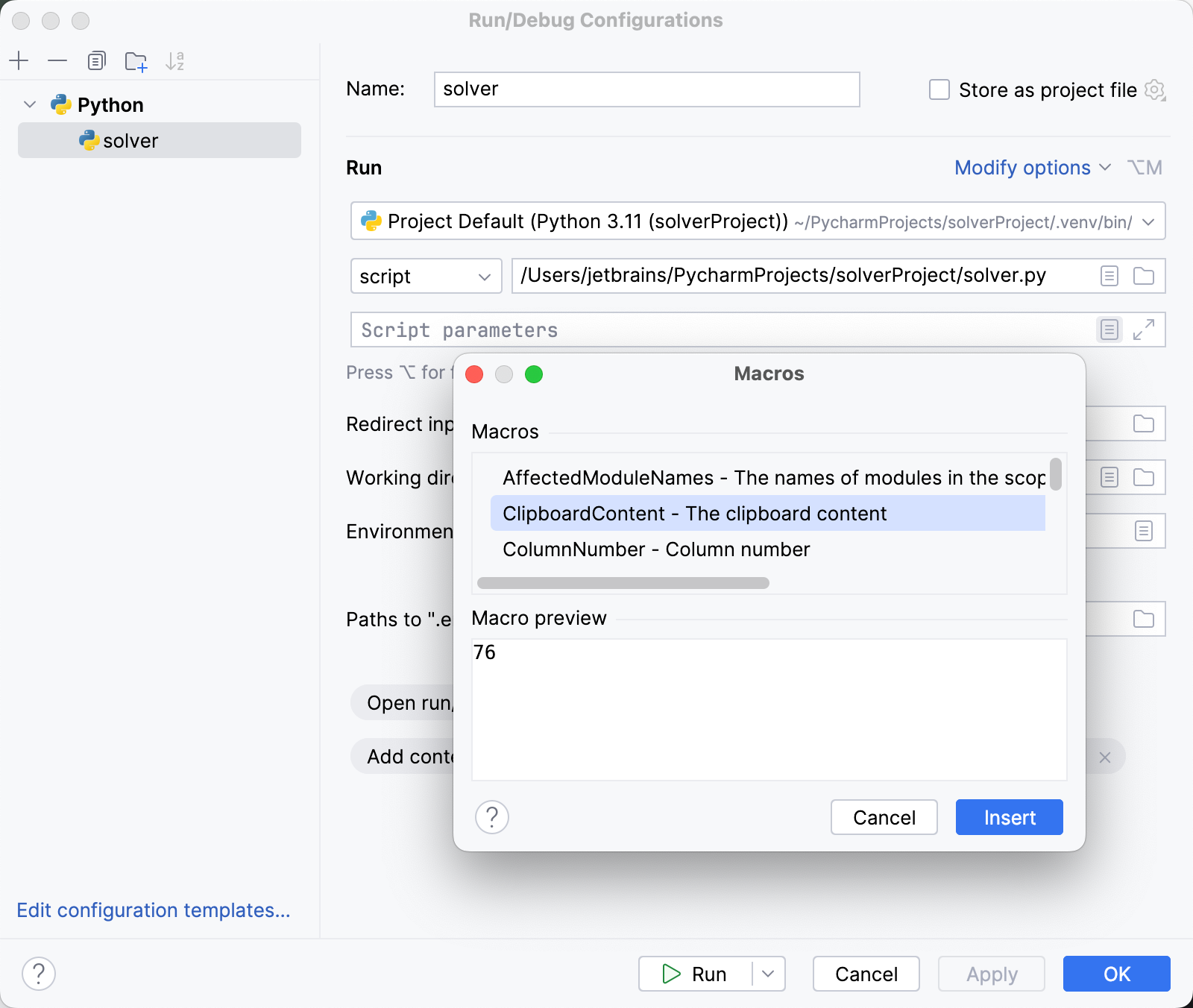Screen dimensions: 1193x1008
Task: Copy the selected run configuration
Action: coord(97,60)
